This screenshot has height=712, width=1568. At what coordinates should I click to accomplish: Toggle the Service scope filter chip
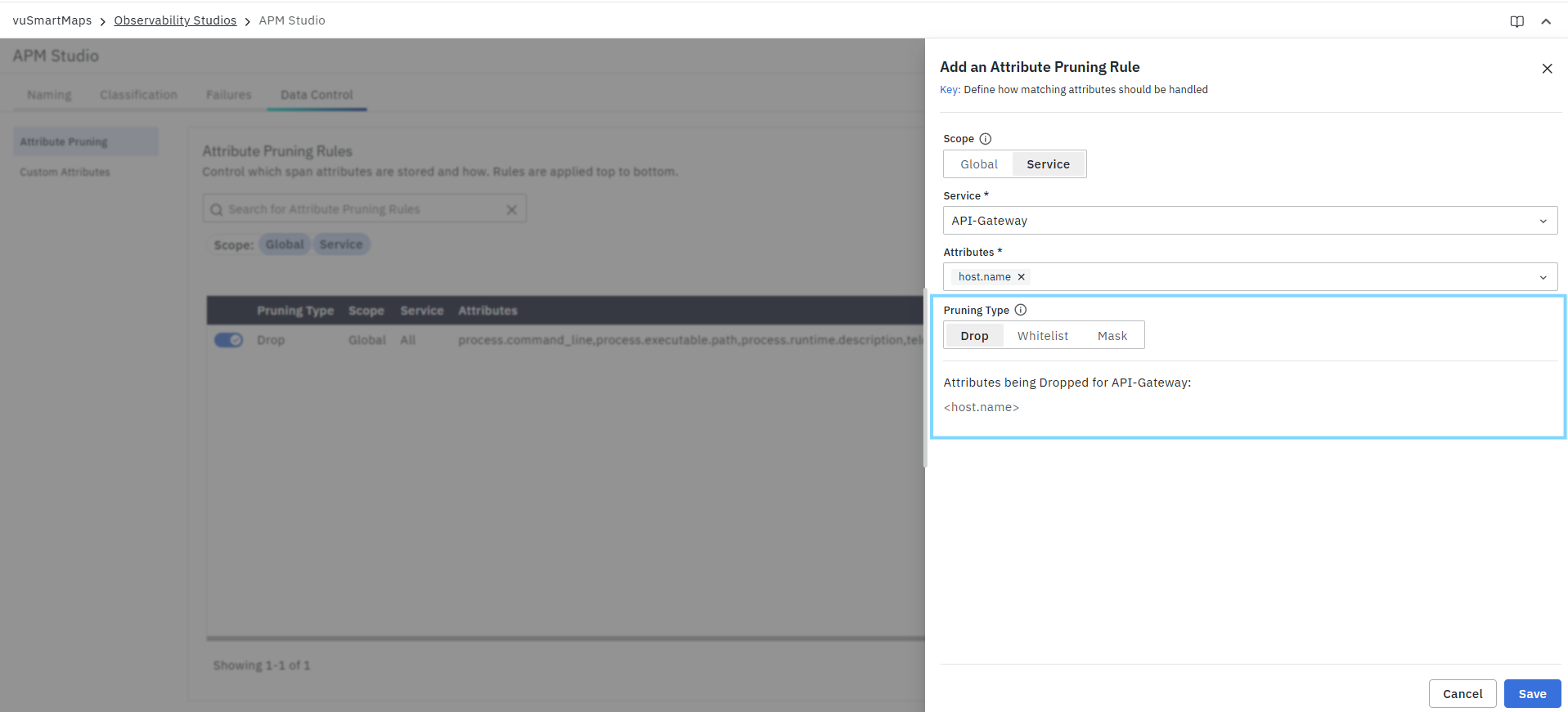tap(341, 244)
